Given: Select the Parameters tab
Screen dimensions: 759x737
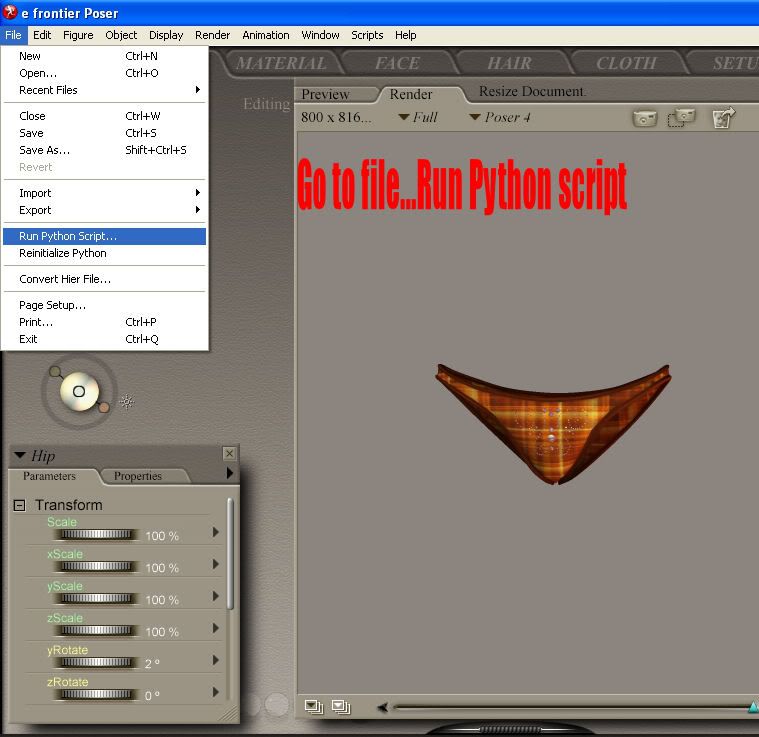Looking at the screenshot, I should click(49, 476).
